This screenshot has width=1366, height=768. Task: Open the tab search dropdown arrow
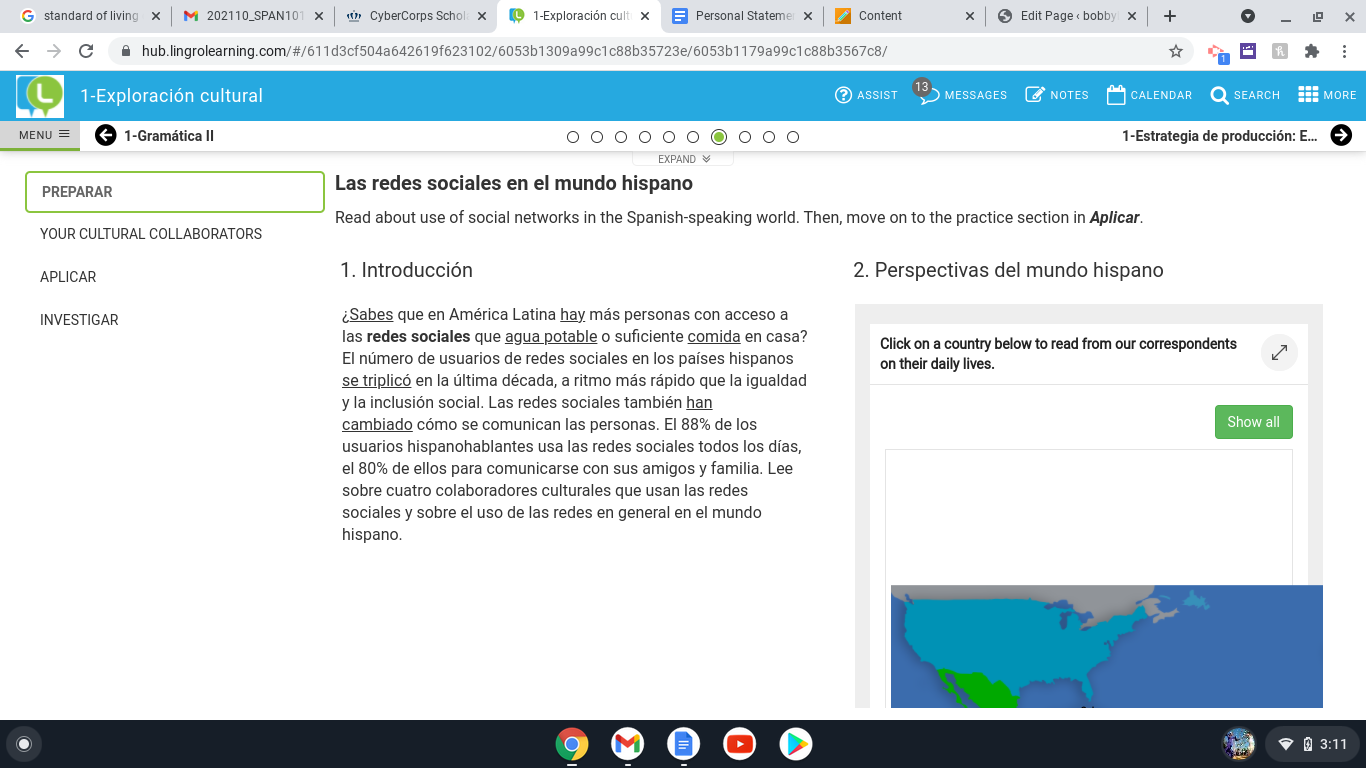1248,16
